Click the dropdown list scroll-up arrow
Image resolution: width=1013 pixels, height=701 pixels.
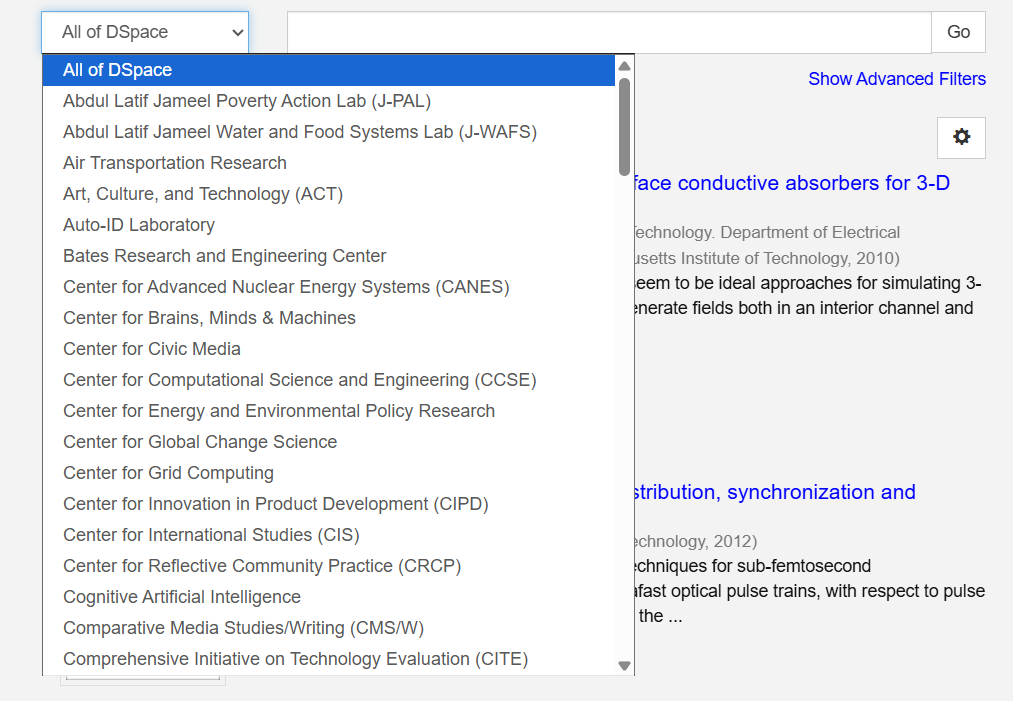click(624, 67)
